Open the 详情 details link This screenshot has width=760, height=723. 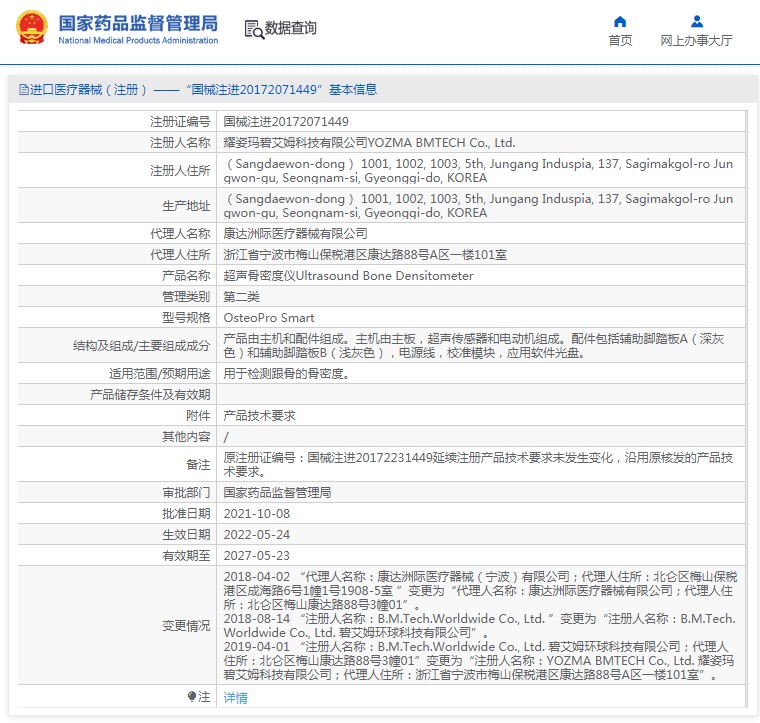pos(236,697)
